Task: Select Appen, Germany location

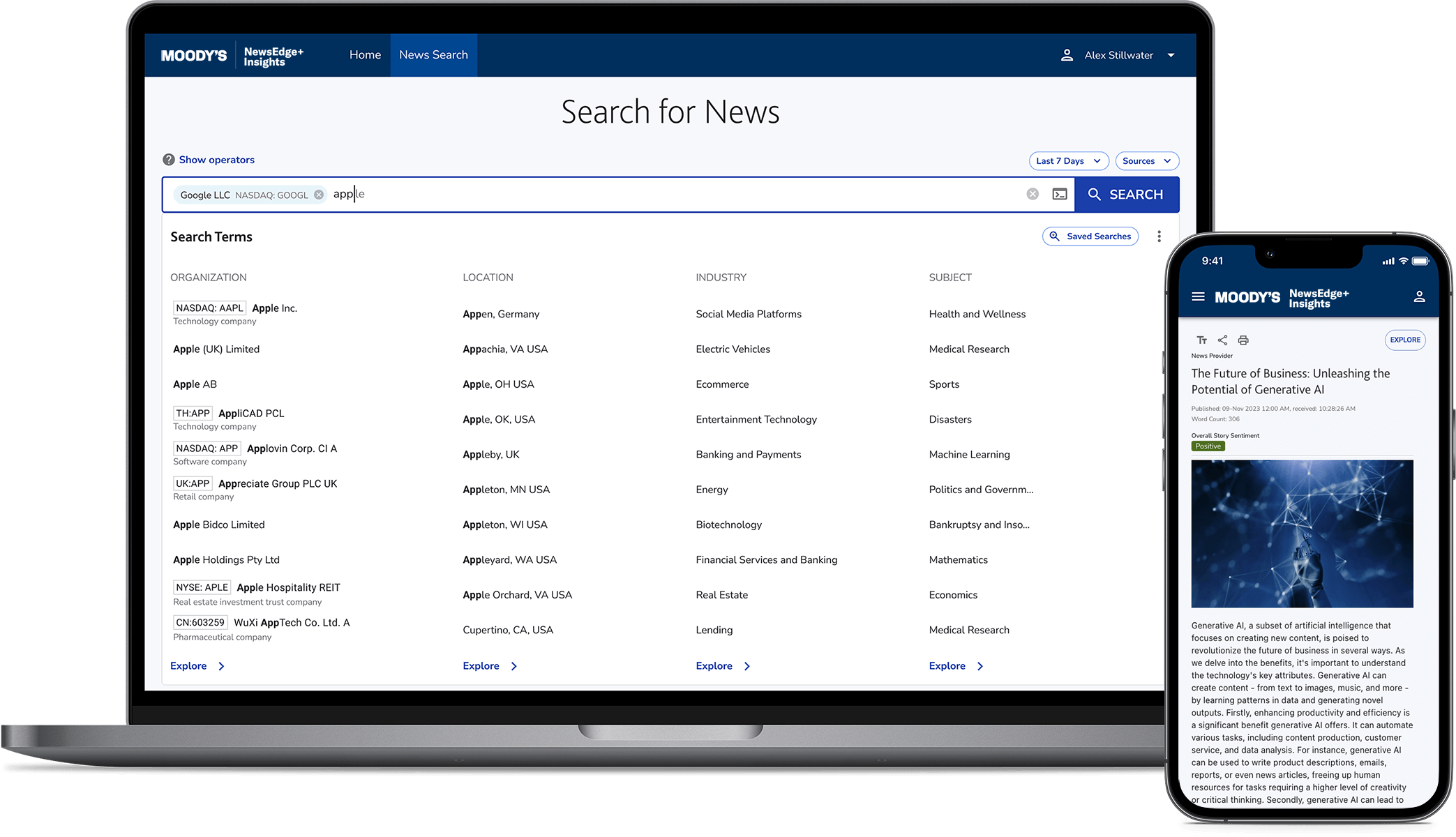Action: 501,315
